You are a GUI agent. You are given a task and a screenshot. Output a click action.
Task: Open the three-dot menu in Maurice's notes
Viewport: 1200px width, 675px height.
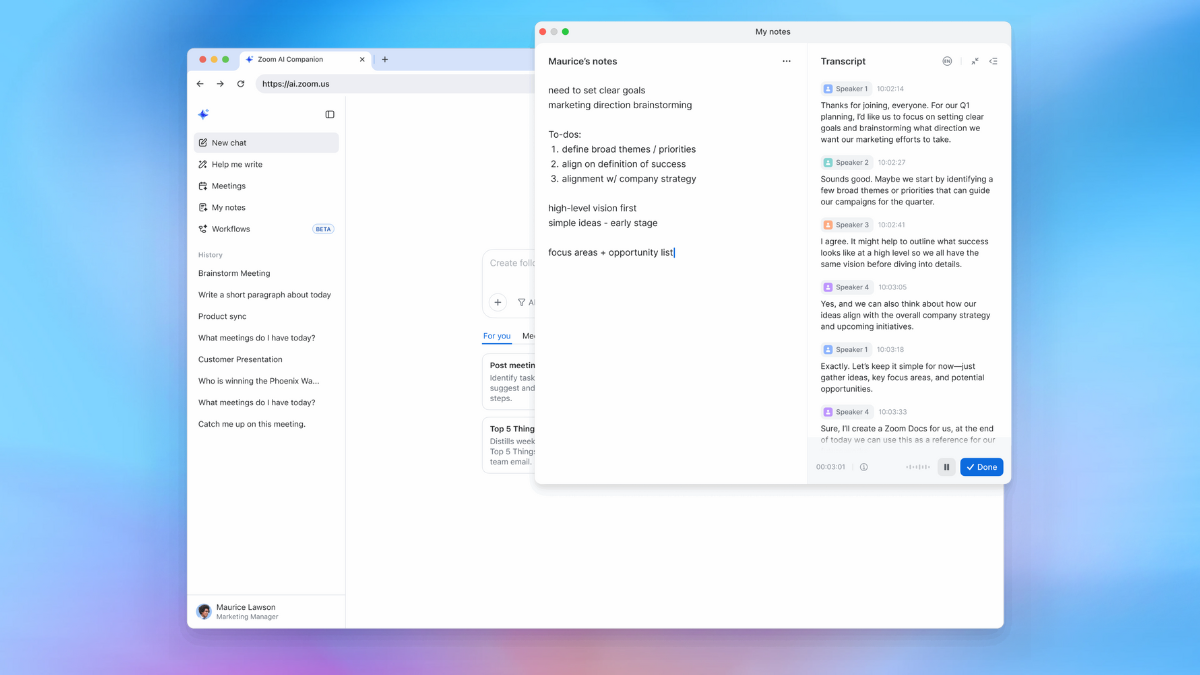point(786,62)
